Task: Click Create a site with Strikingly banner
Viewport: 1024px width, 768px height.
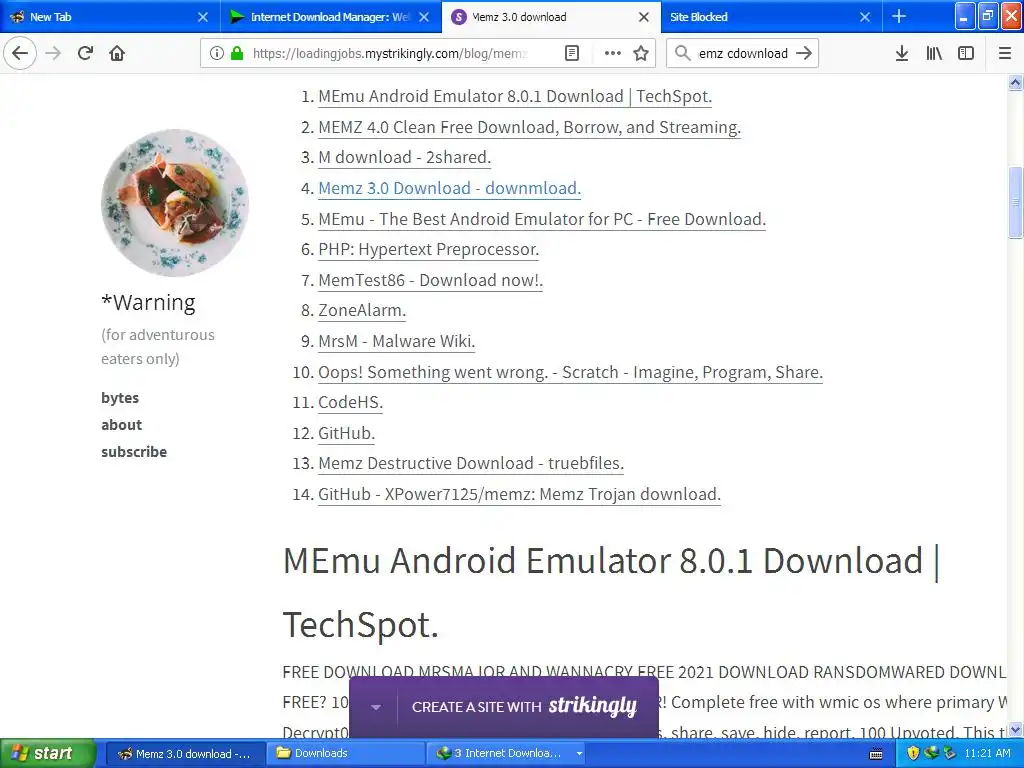Action: [524, 707]
